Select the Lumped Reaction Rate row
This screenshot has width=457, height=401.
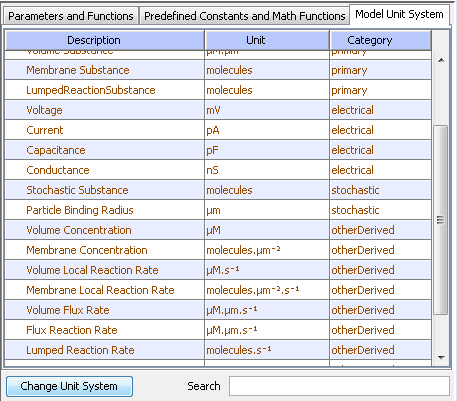tap(218, 350)
